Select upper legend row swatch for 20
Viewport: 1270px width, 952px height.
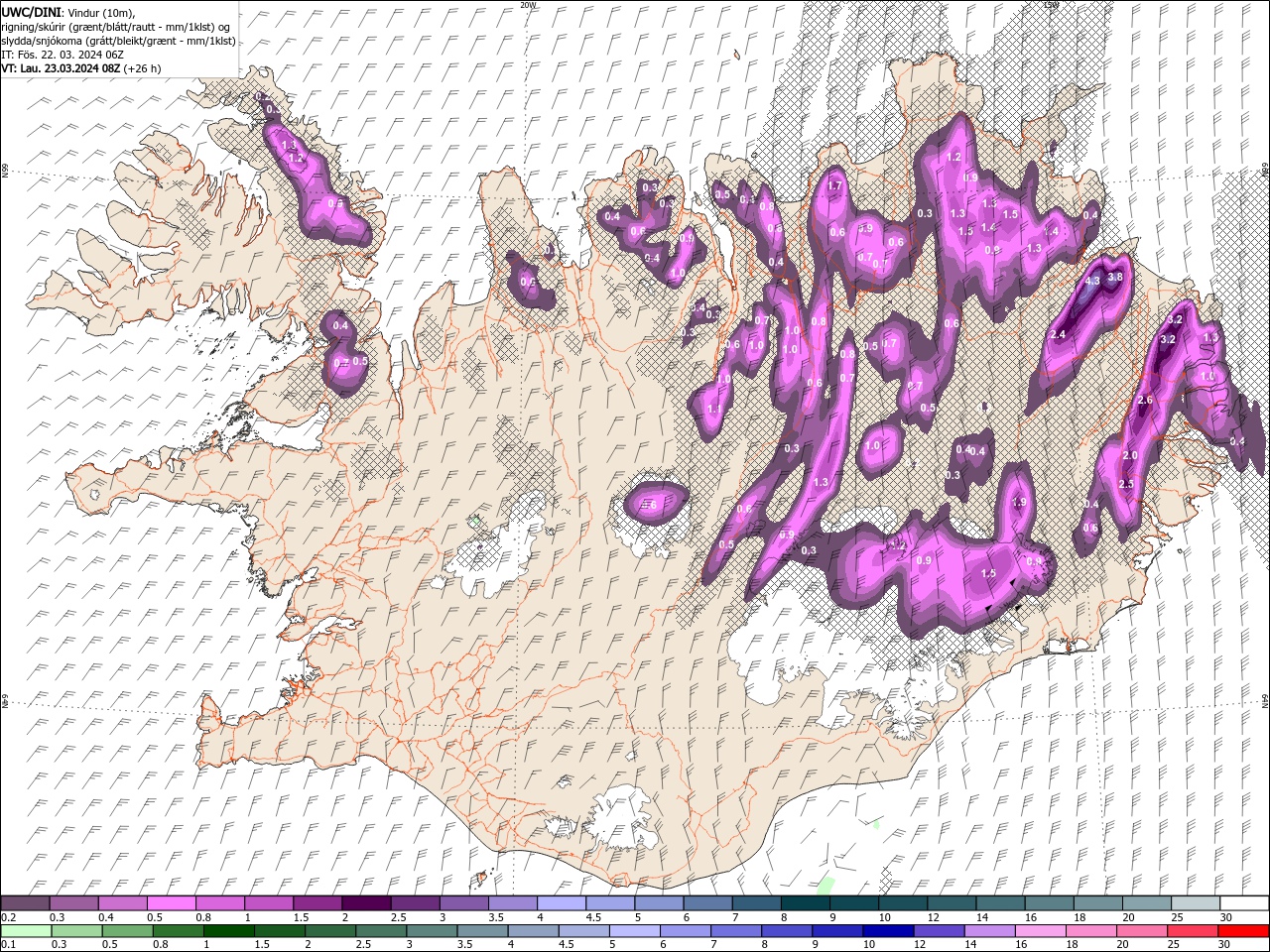pos(1147,903)
